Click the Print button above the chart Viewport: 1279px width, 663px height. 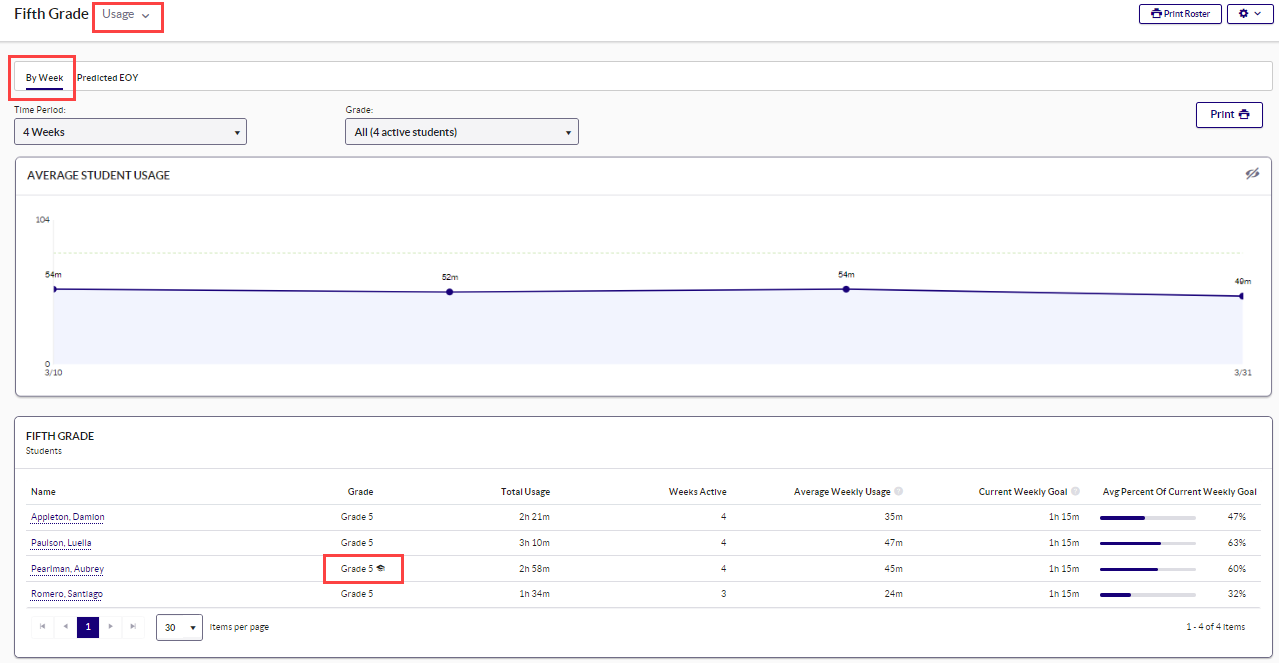pyautogui.click(x=1229, y=114)
